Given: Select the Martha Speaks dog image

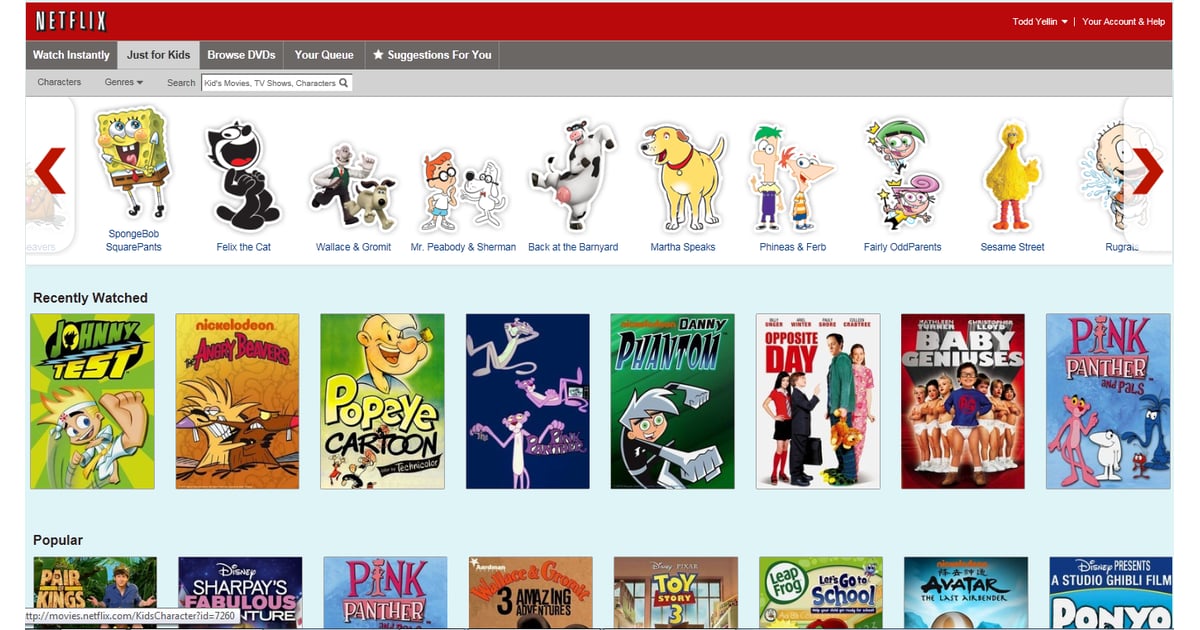Looking at the screenshot, I should coord(682,176).
